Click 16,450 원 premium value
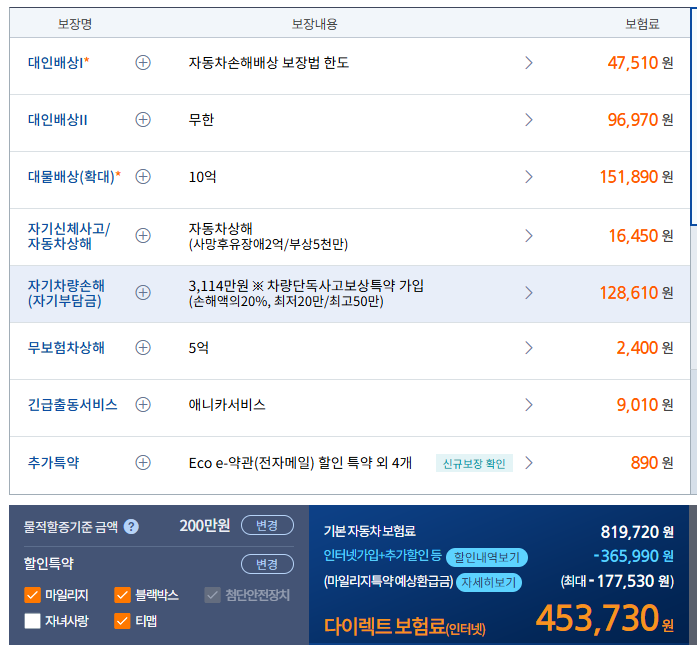 coord(641,236)
